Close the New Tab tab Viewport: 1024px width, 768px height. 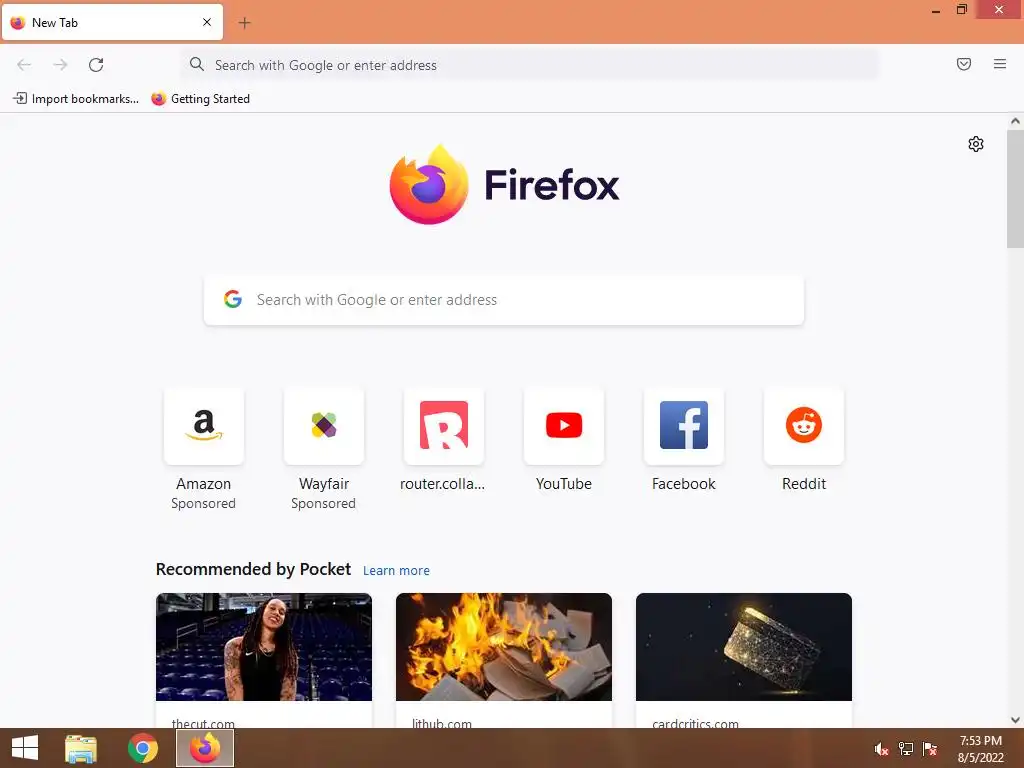point(207,22)
